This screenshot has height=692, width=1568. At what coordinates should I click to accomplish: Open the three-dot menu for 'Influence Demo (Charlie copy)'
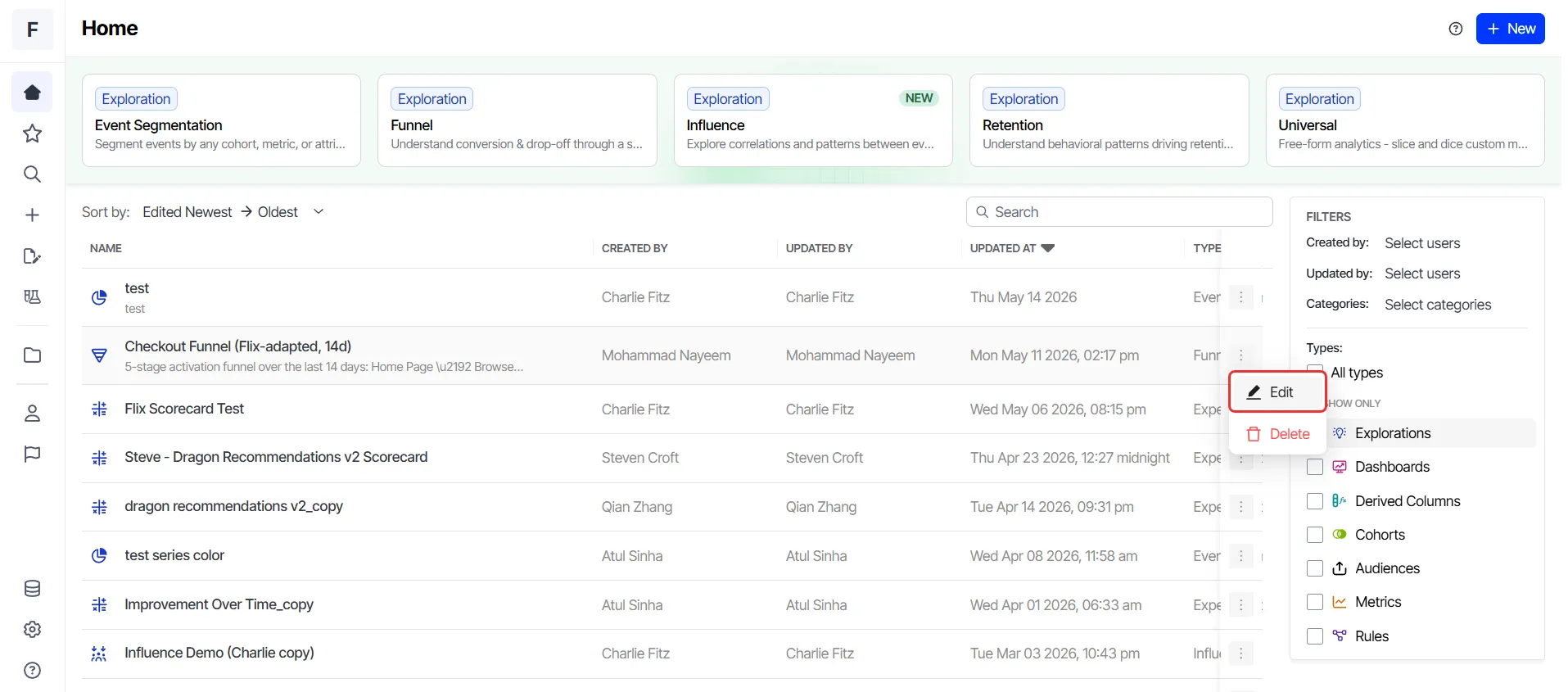click(x=1240, y=654)
